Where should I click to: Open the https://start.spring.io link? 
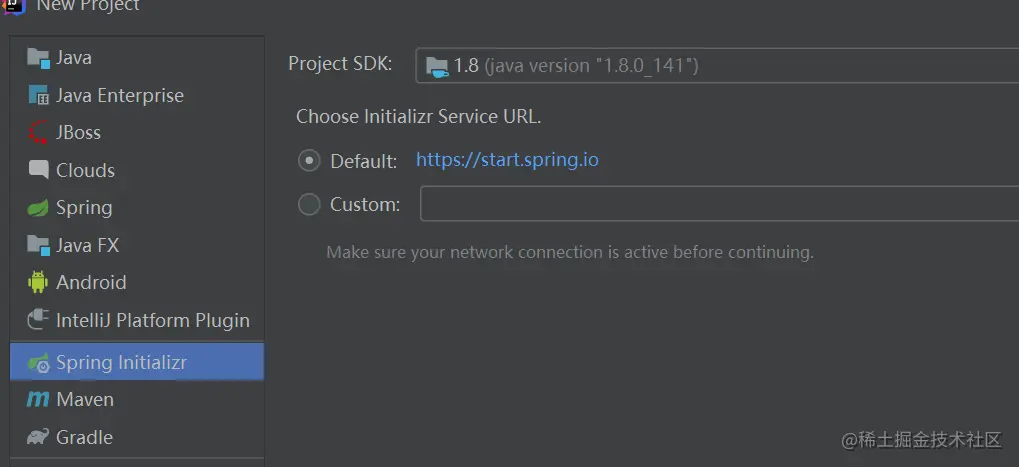click(x=507, y=160)
